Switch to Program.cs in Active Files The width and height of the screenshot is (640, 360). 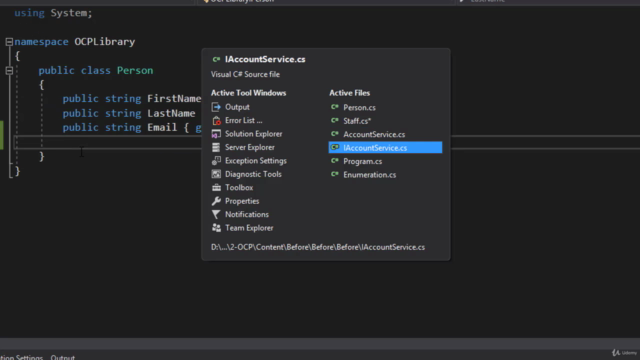(362, 161)
